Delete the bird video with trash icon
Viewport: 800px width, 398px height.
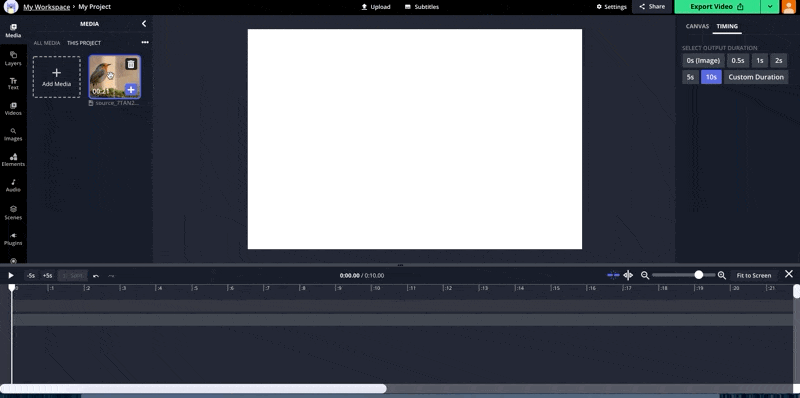pos(131,64)
